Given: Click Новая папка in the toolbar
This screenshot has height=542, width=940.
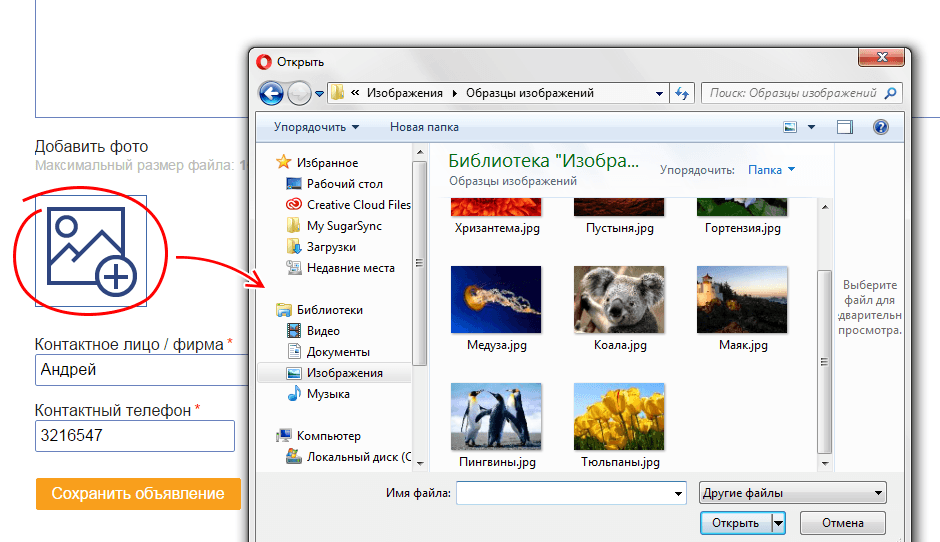Looking at the screenshot, I should click(x=424, y=127).
